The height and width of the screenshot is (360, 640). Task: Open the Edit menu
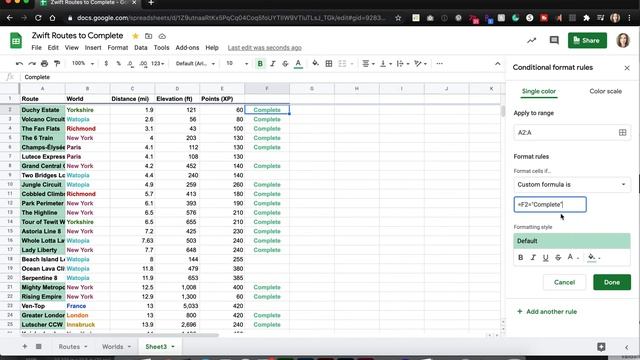(x=53, y=48)
